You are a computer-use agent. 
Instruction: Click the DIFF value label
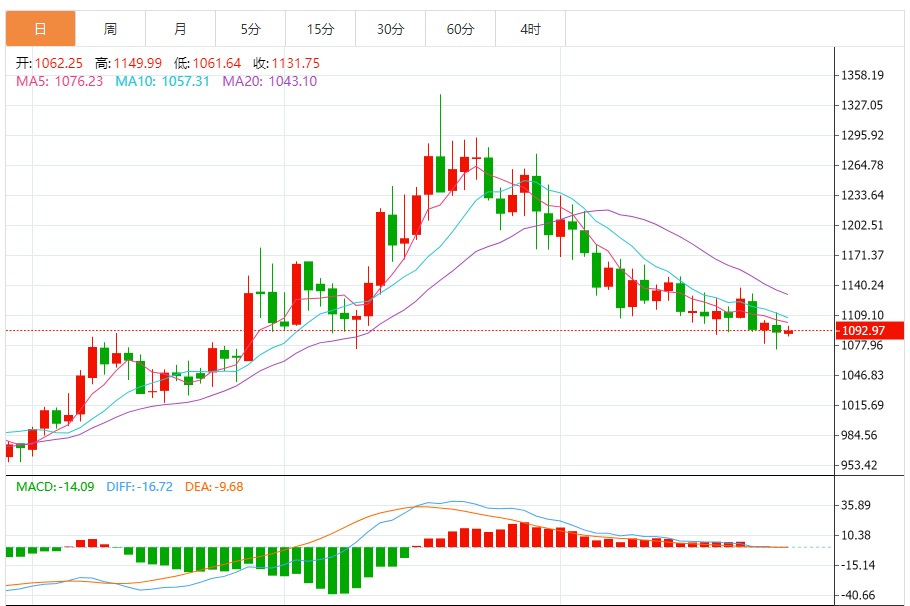[139, 486]
